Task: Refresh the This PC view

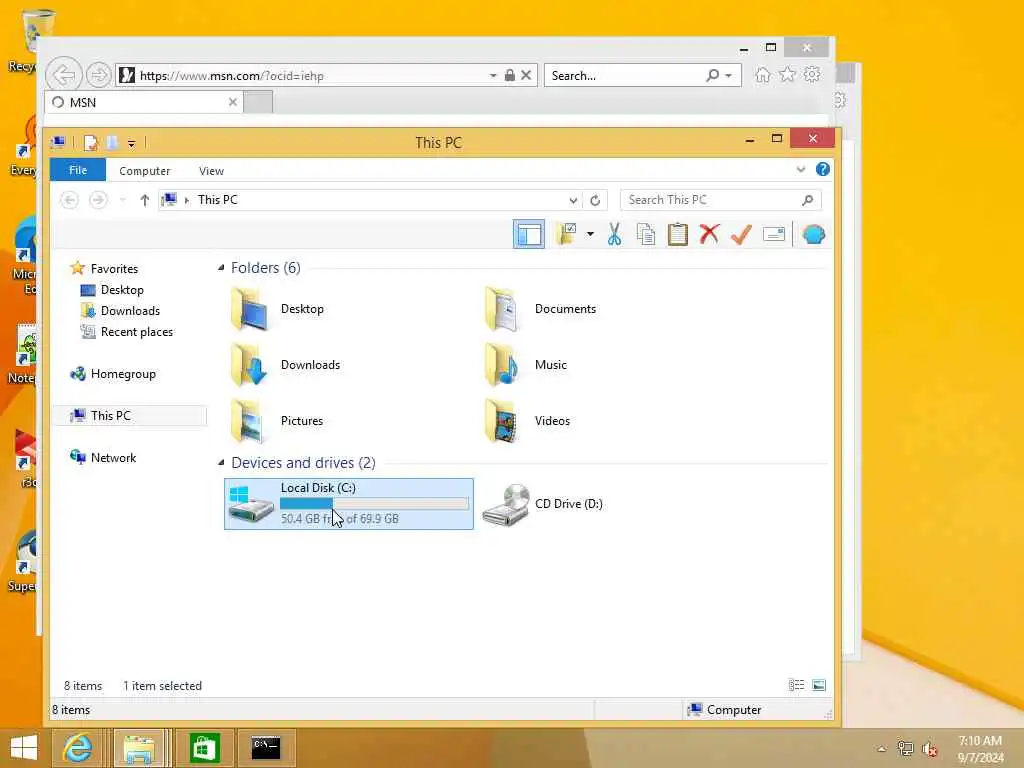Action: [x=595, y=200]
